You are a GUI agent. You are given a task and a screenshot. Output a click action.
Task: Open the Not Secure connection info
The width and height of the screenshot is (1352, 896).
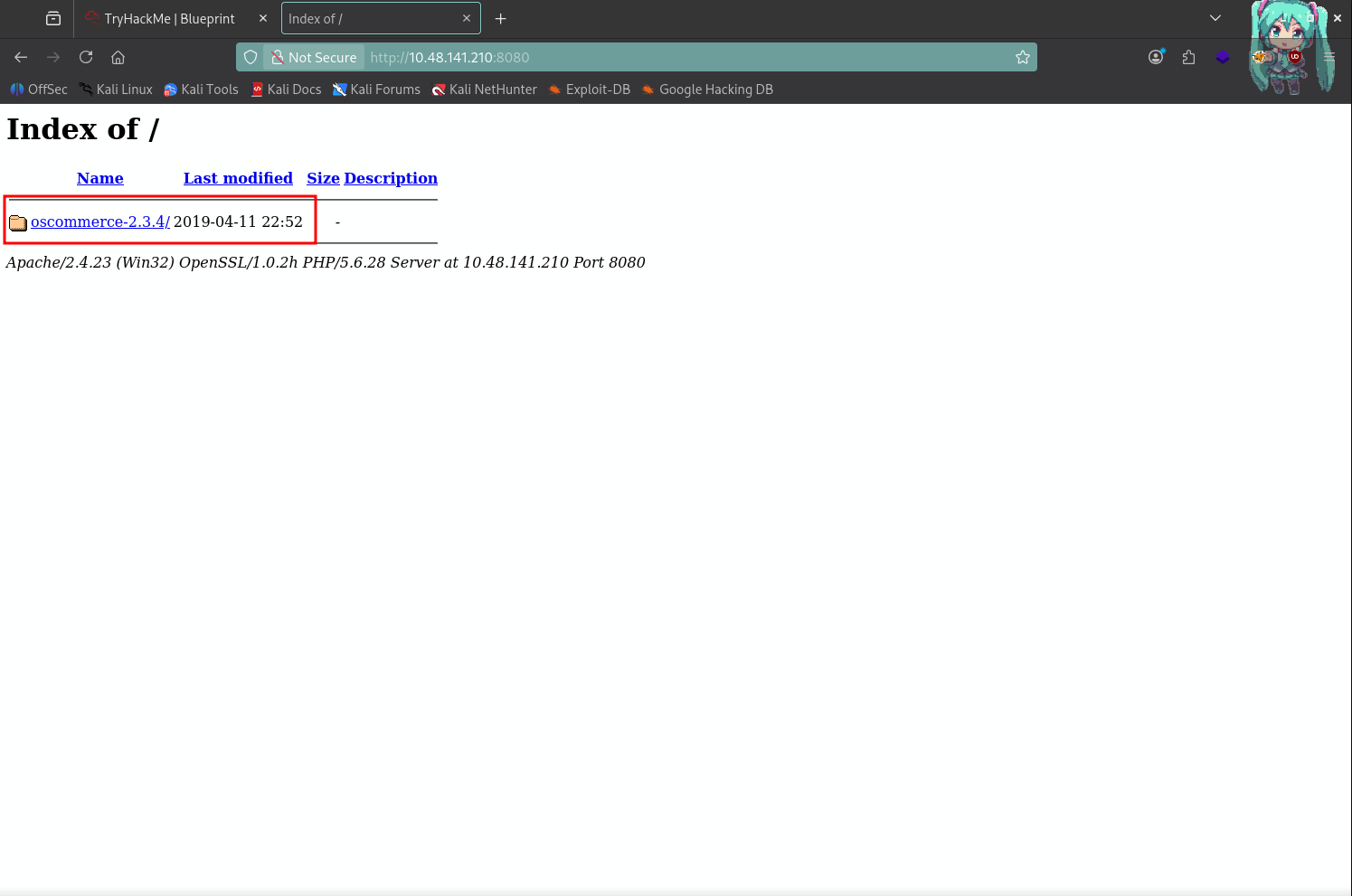click(x=315, y=57)
